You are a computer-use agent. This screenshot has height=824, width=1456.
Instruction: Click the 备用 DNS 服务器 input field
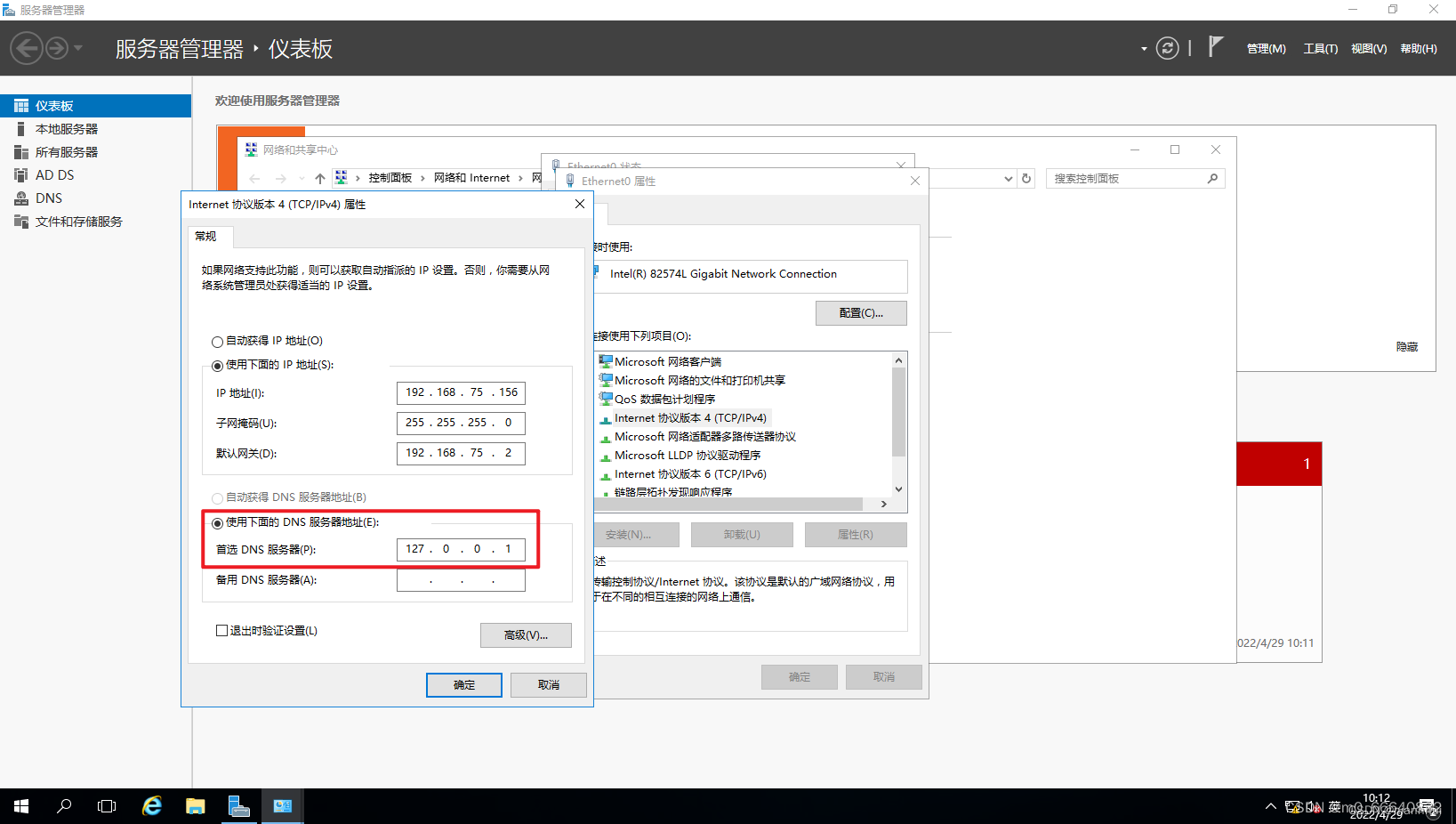(461, 580)
